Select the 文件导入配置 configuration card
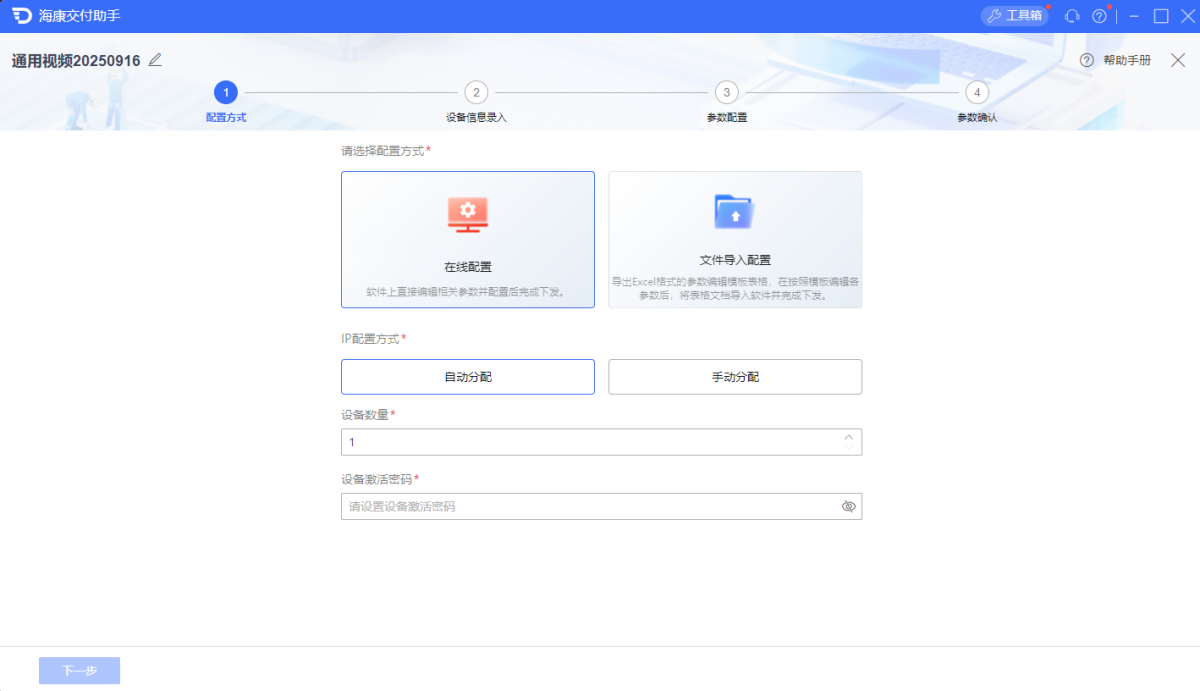This screenshot has width=1200, height=691. pyautogui.click(x=734, y=239)
